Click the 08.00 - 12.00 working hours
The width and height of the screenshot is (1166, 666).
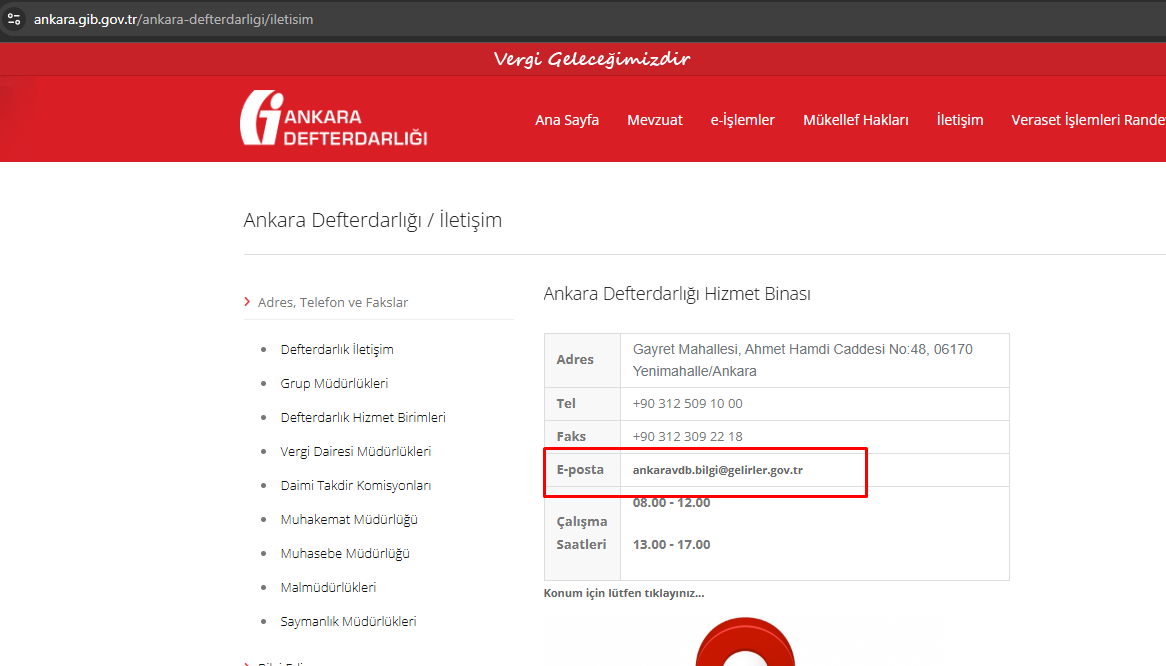coord(671,503)
